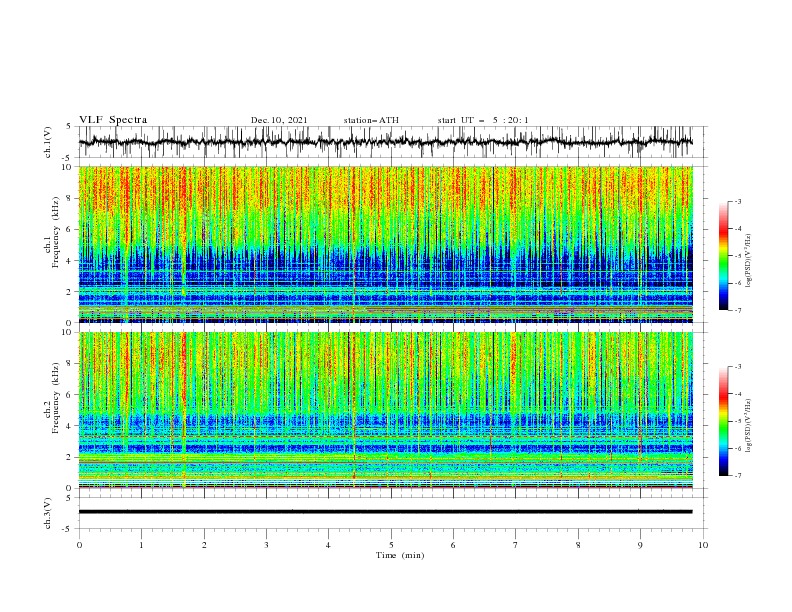The image size is (792, 612).
Task: Click time axis tick label '7'
Action: point(516,545)
